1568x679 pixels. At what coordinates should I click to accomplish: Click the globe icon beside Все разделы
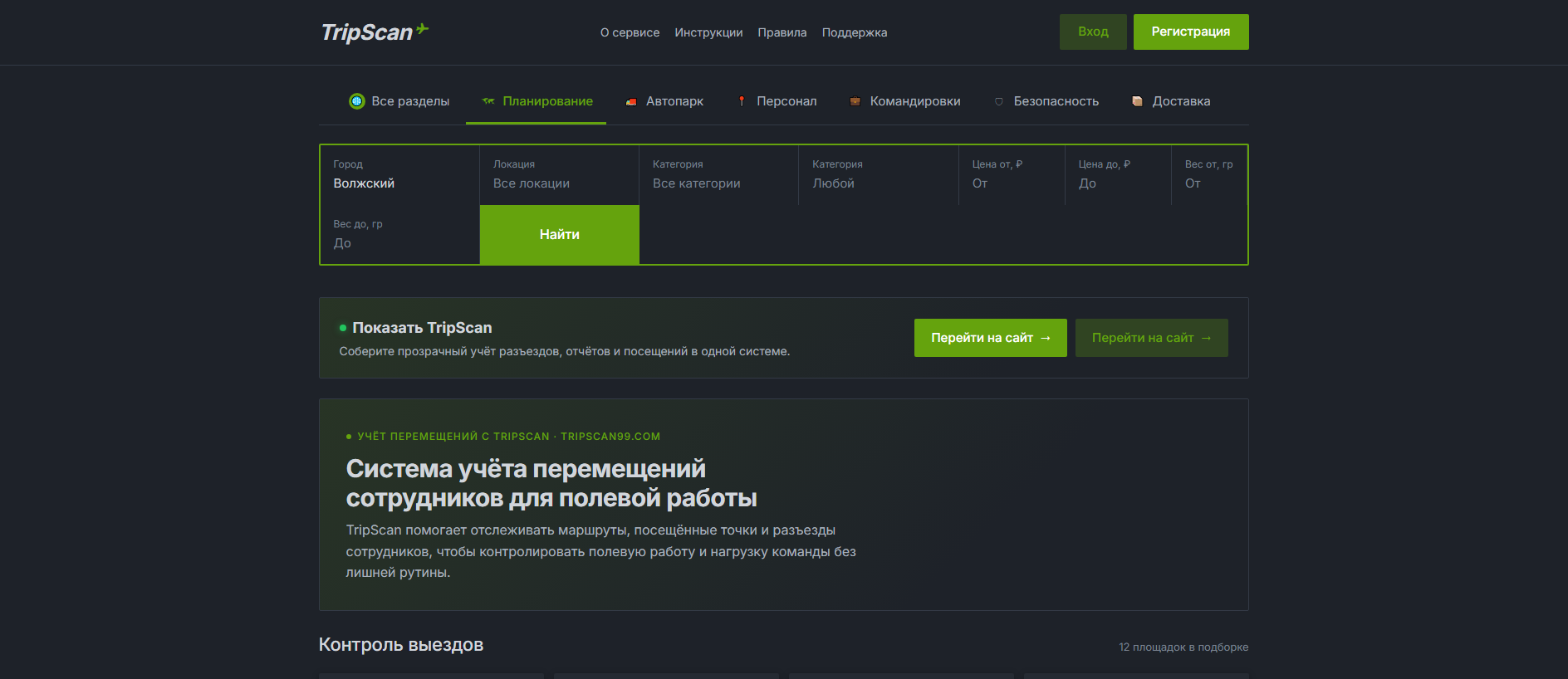coord(357,101)
